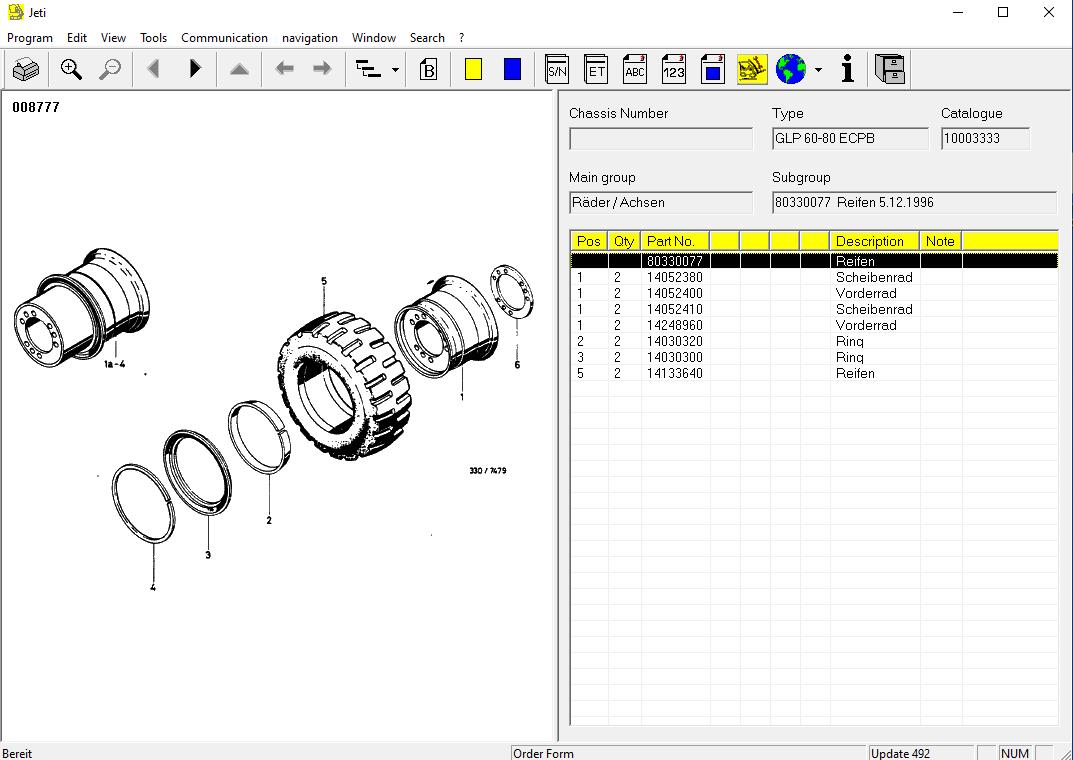Zoom in with the magnifier plus icon
The width and height of the screenshot is (1073, 760).
[71, 69]
